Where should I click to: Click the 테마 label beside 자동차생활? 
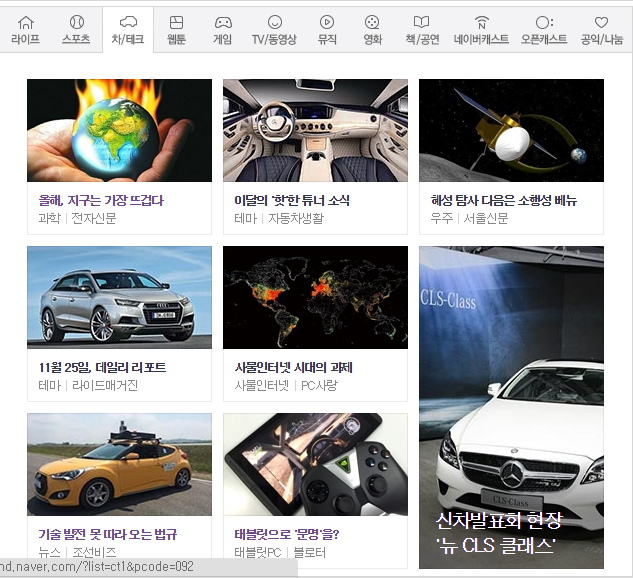(245, 218)
